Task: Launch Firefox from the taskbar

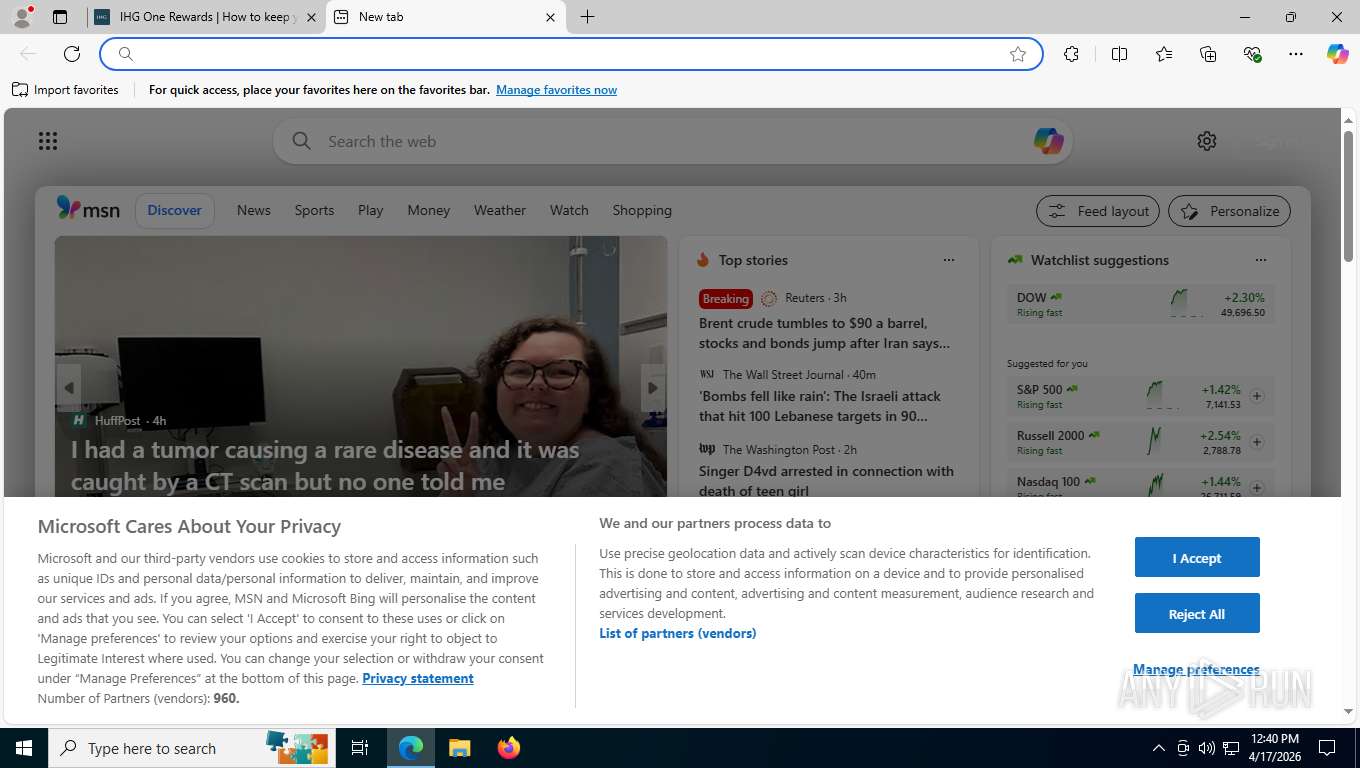Action: point(509,748)
